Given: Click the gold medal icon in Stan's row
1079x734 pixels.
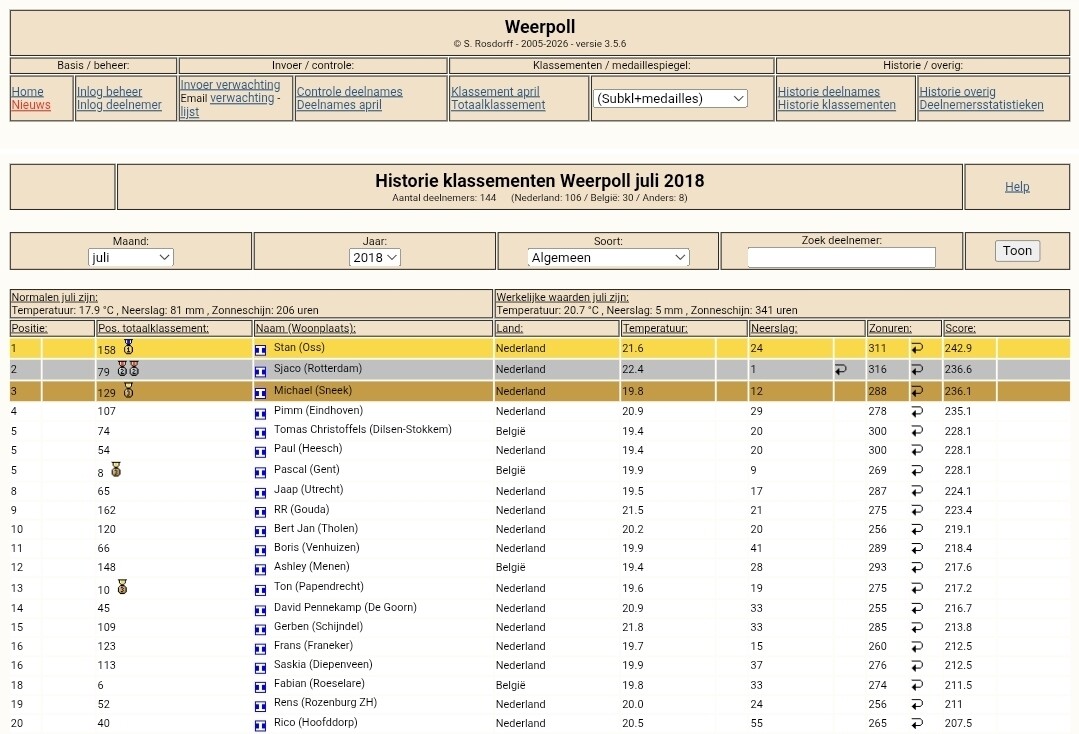Looking at the screenshot, I should (128, 348).
